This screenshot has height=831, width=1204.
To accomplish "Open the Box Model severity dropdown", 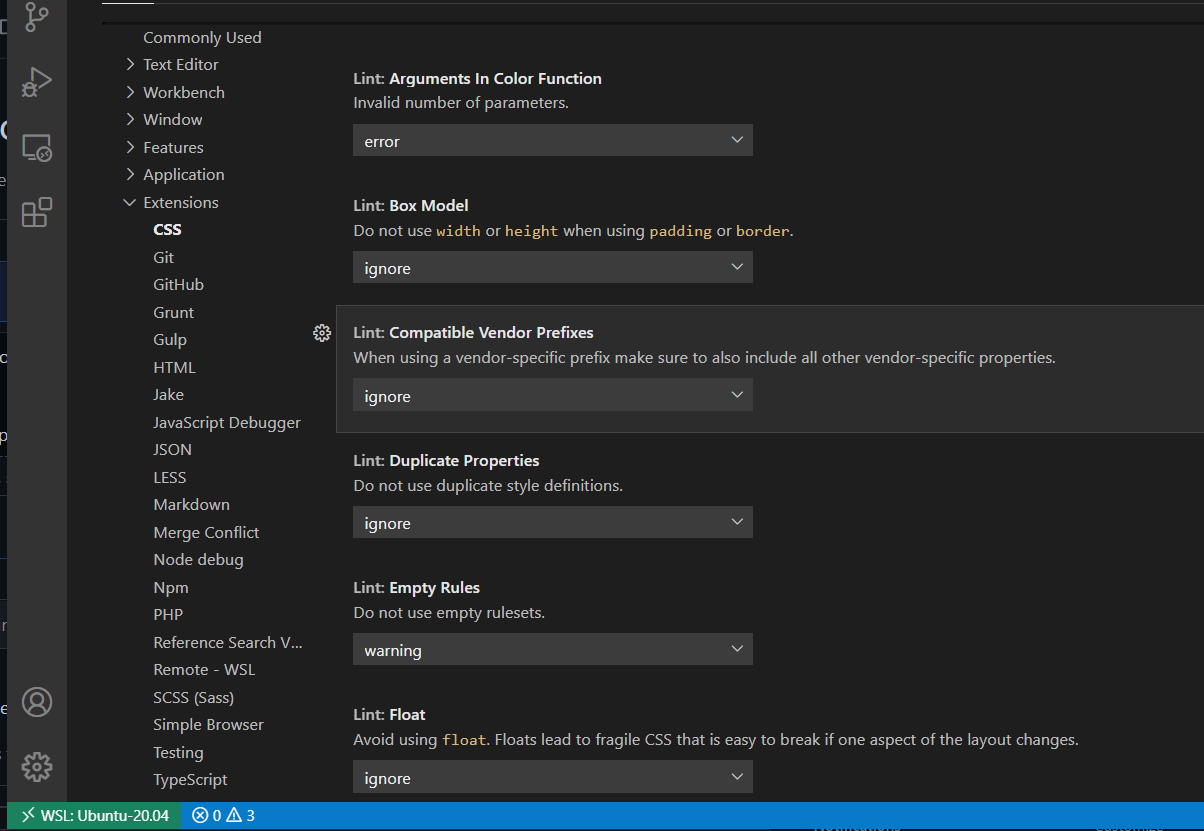I will pyautogui.click(x=552, y=267).
